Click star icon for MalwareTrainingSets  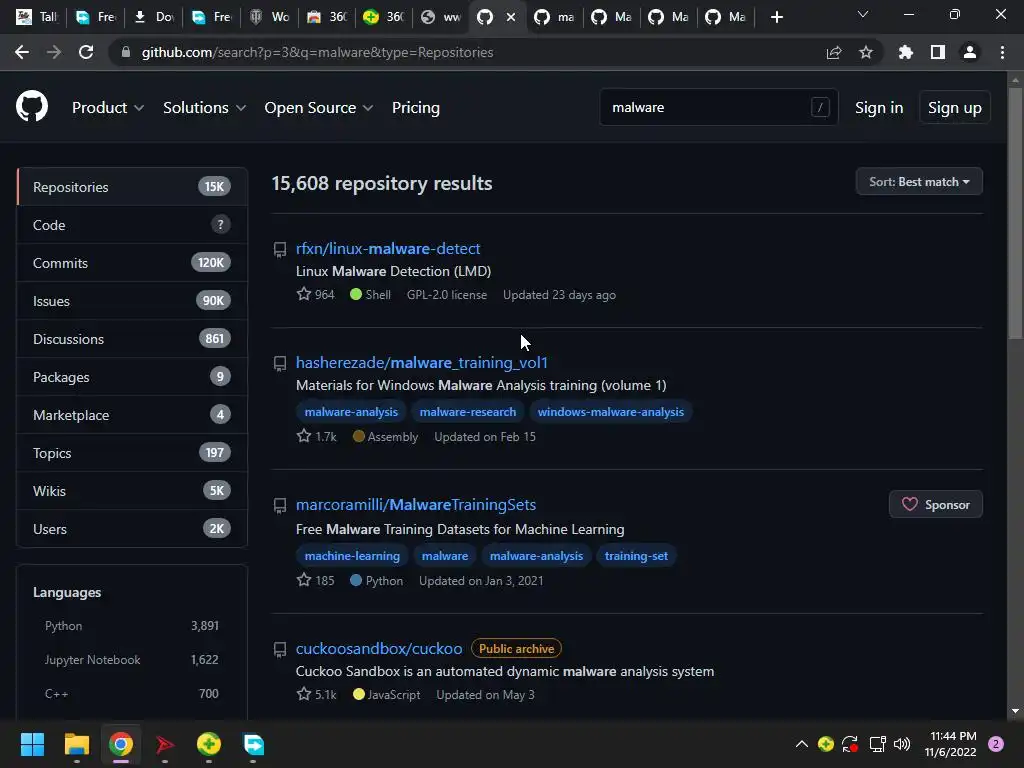click(x=304, y=579)
